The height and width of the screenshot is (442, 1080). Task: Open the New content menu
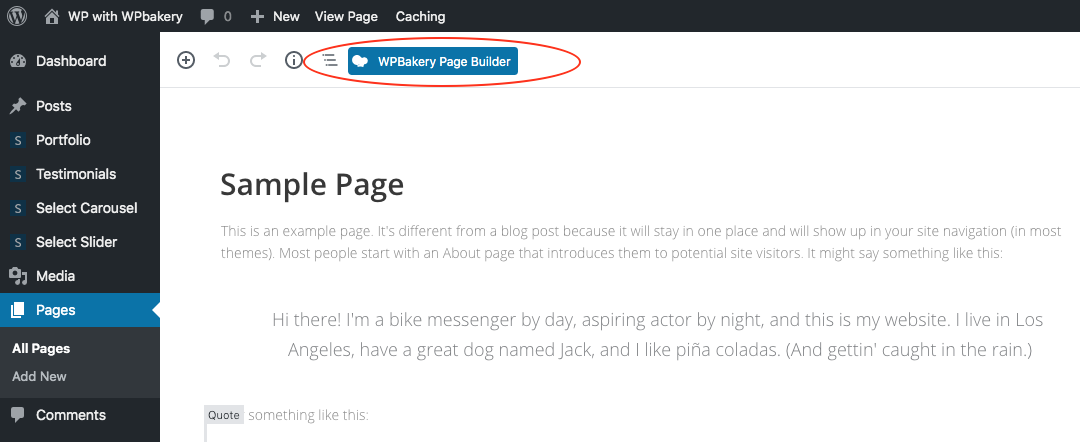(x=275, y=16)
